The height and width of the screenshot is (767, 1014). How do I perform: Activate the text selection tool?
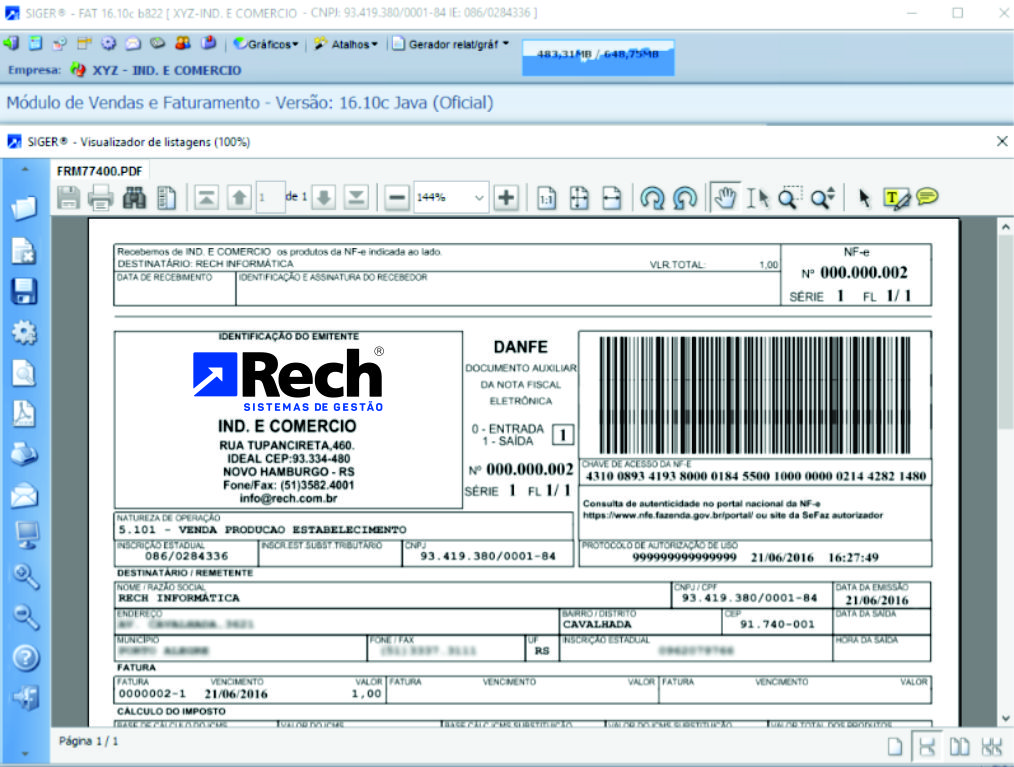click(756, 197)
